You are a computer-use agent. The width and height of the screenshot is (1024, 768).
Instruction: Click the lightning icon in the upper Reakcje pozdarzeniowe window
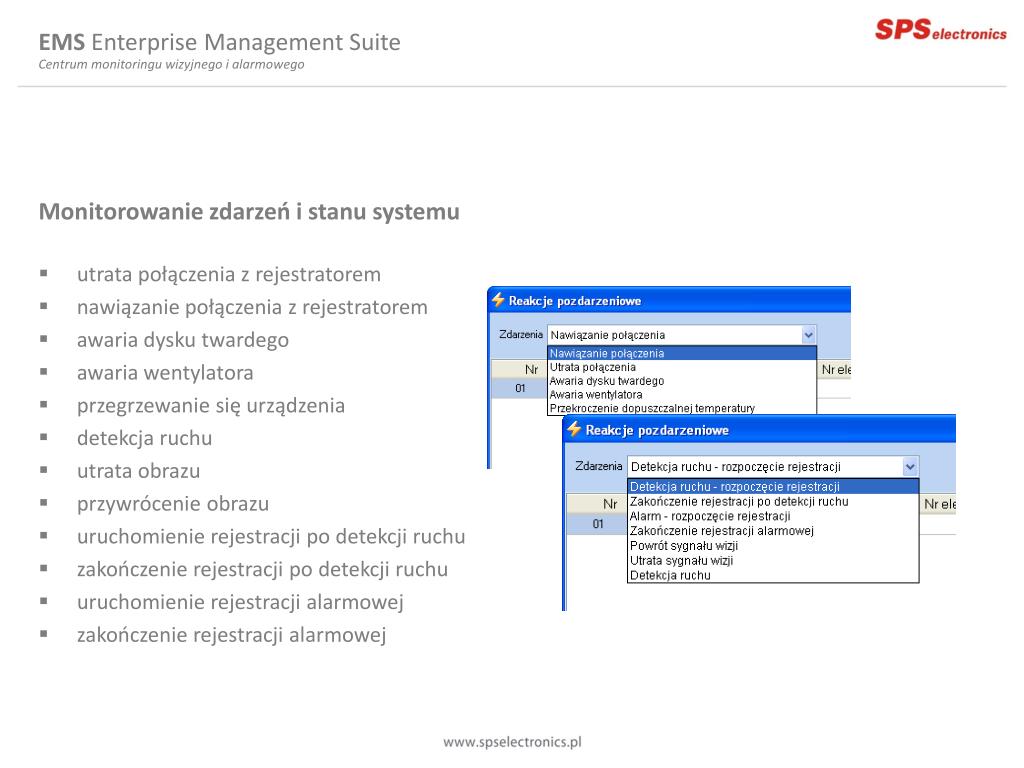tap(498, 300)
